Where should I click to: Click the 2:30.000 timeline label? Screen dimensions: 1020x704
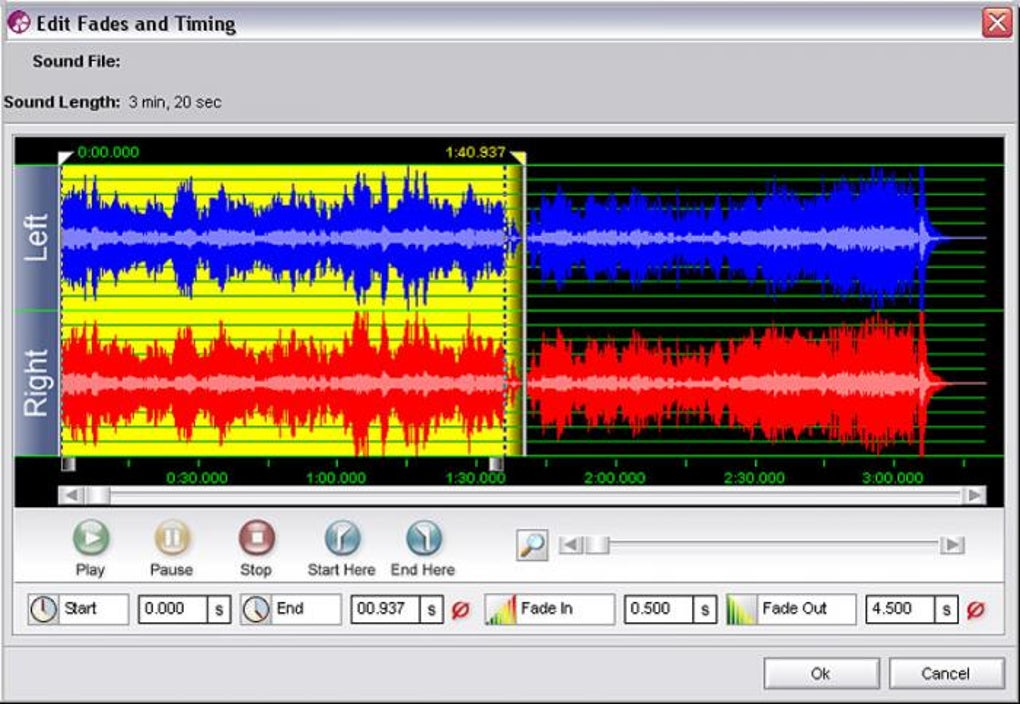click(755, 478)
